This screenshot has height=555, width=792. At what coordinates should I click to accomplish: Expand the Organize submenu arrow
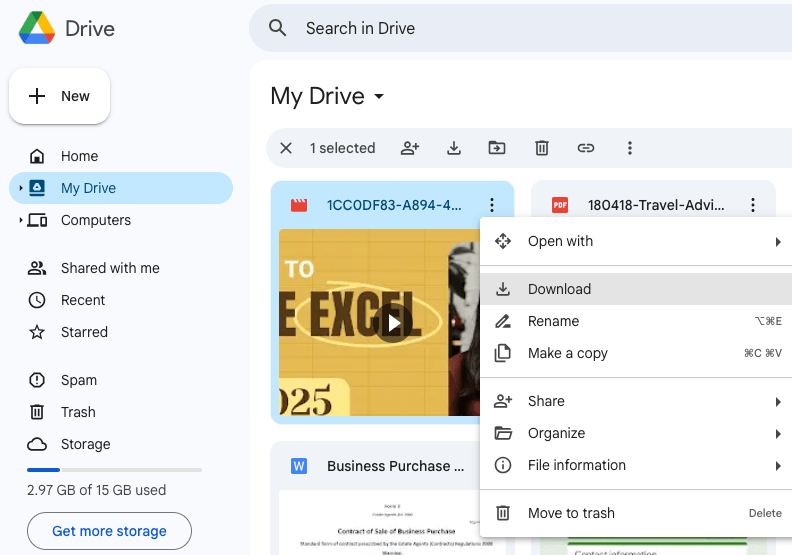(778, 434)
